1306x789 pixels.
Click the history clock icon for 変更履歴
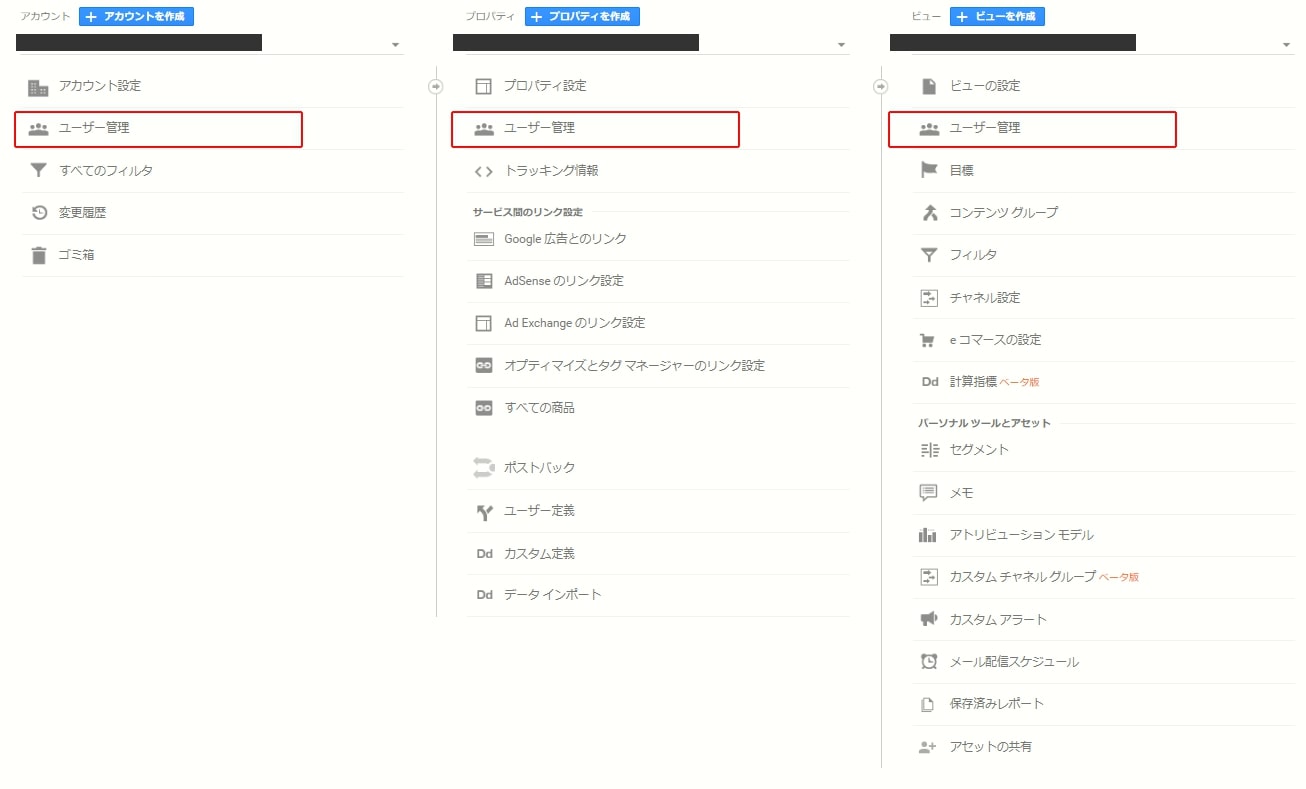pyautogui.click(x=38, y=213)
